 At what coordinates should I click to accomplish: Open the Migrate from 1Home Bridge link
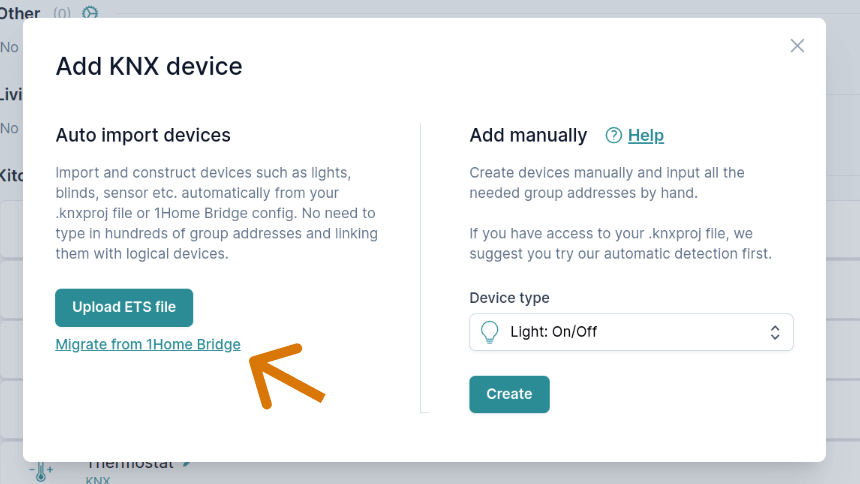pos(148,344)
